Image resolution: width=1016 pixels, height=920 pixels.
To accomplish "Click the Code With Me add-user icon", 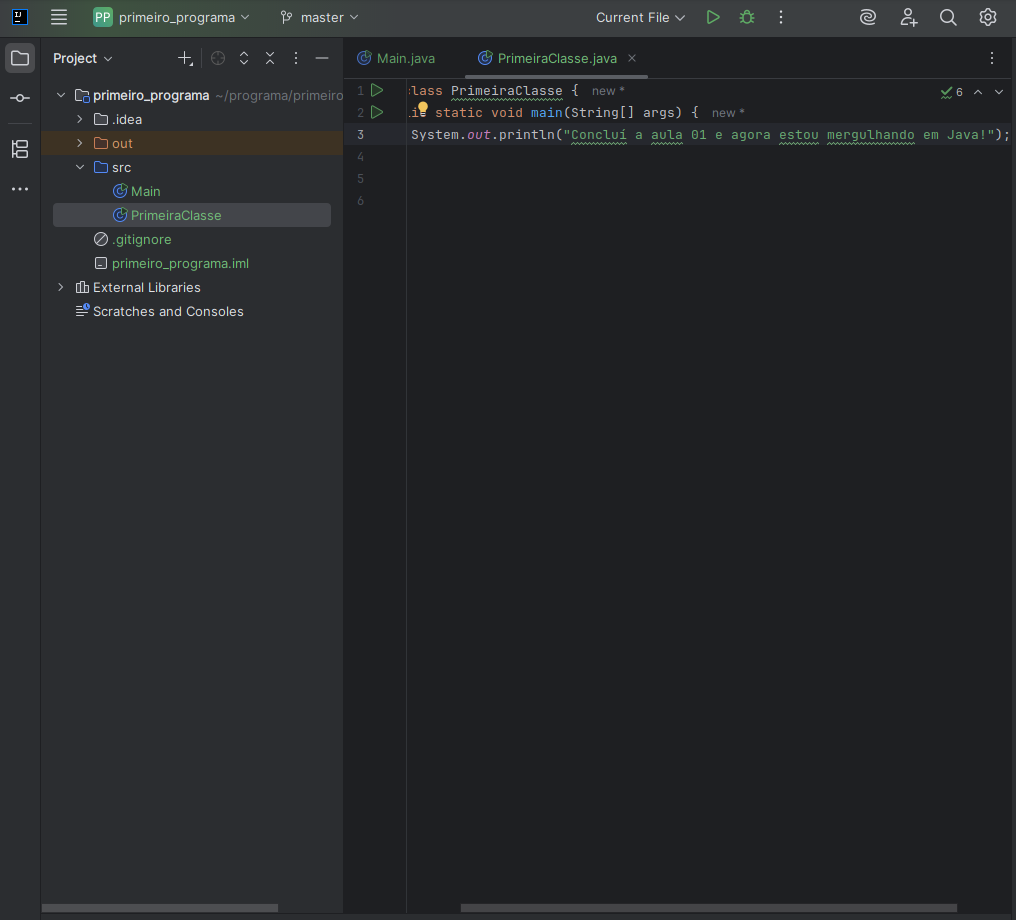I will tap(908, 17).
